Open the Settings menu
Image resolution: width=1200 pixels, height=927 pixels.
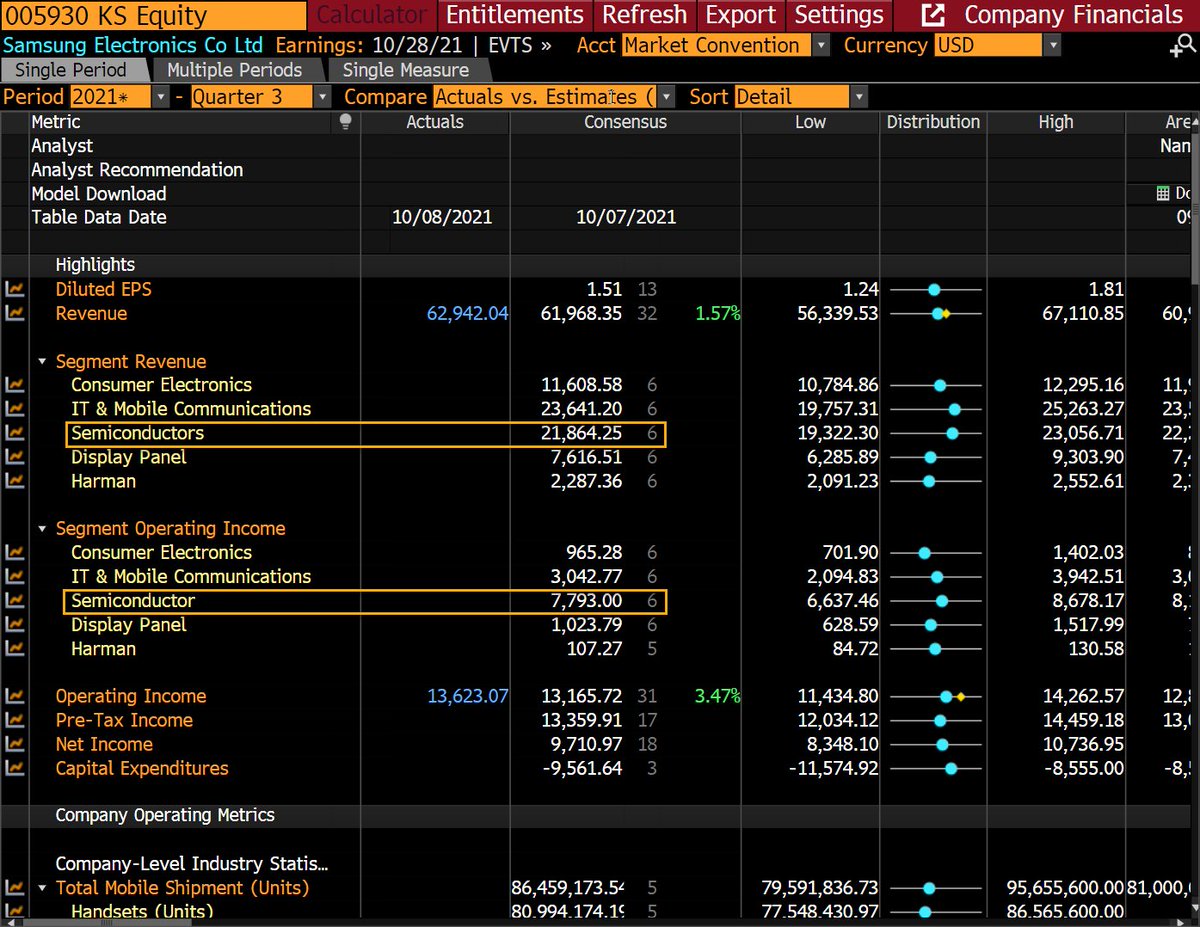point(839,15)
